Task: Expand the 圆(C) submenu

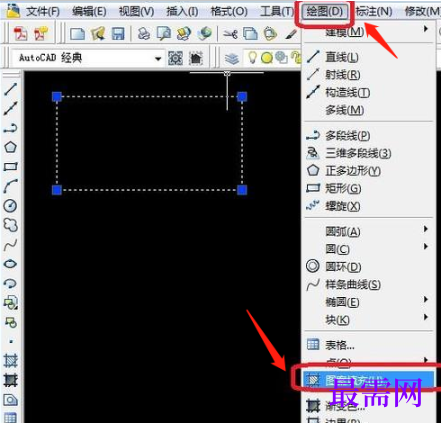Action: 426,247
